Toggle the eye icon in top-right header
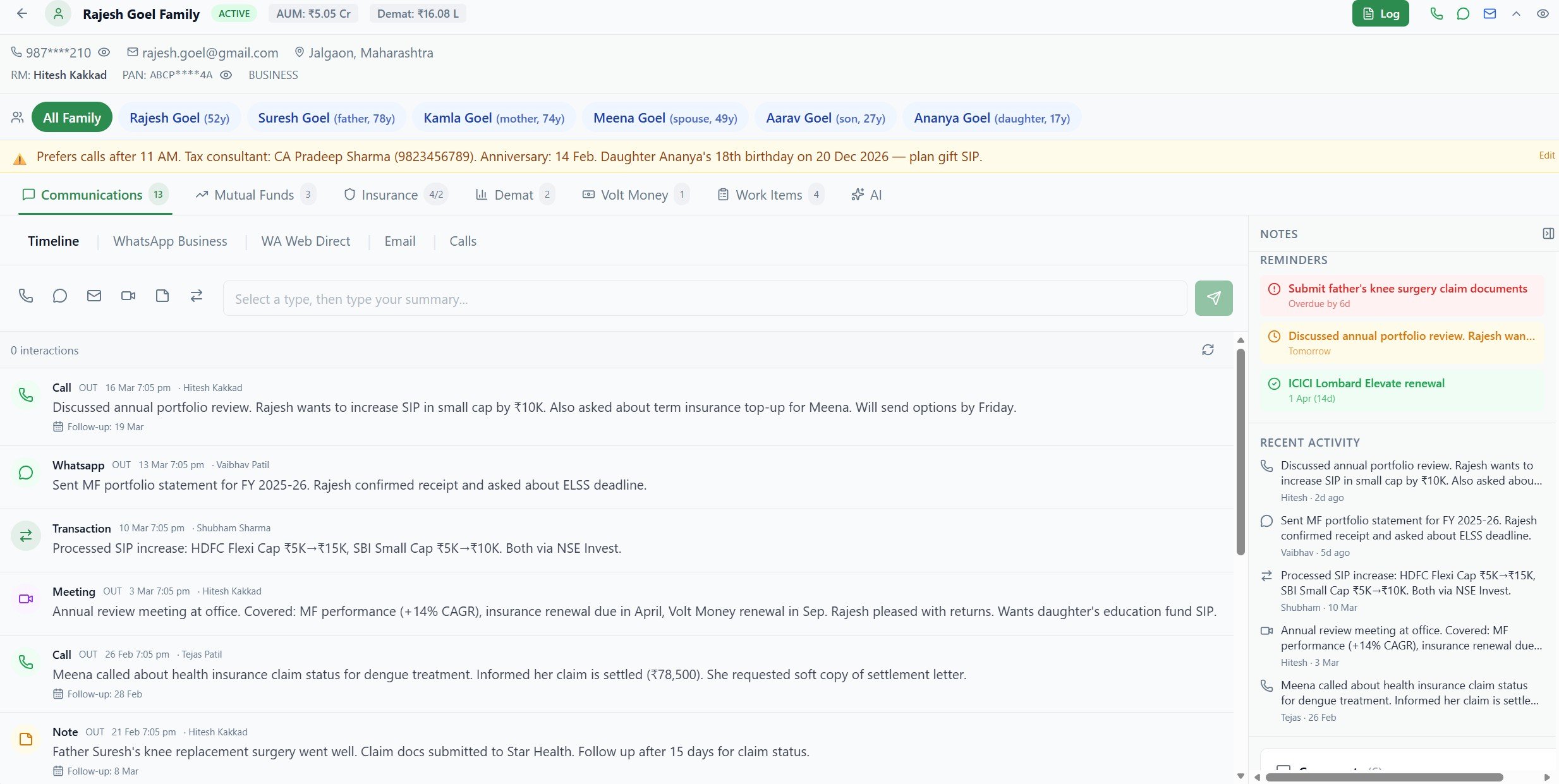This screenshot has height=784, width=1559. [1543, 13]
